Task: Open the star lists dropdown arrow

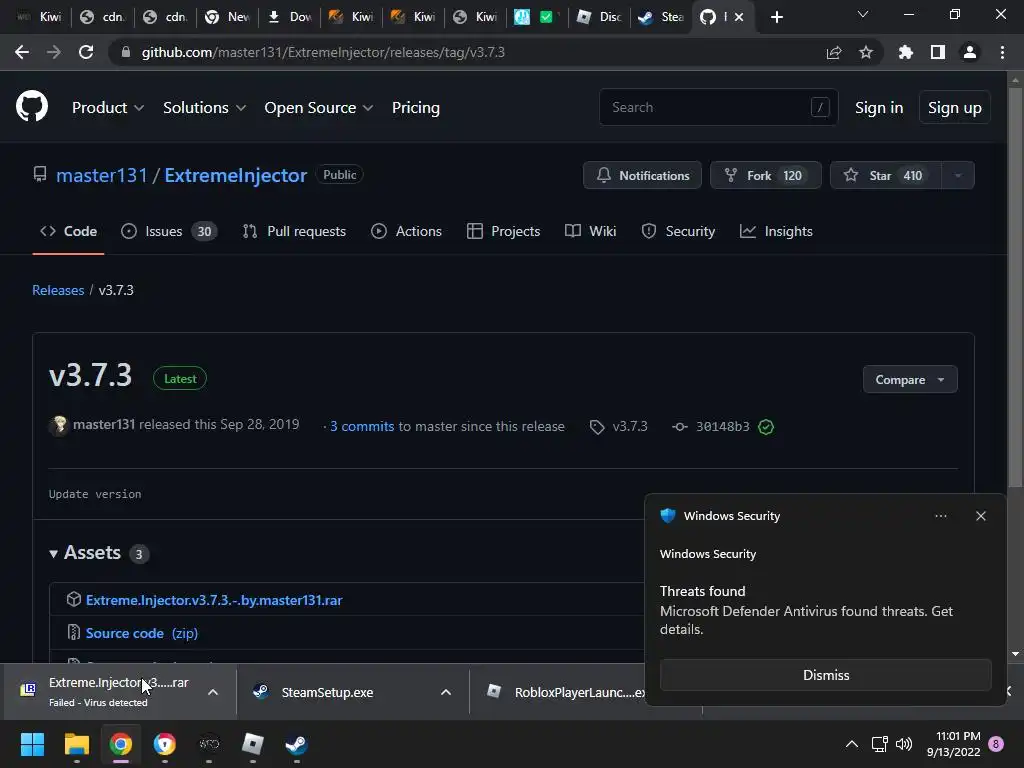Action: point(958,175)
